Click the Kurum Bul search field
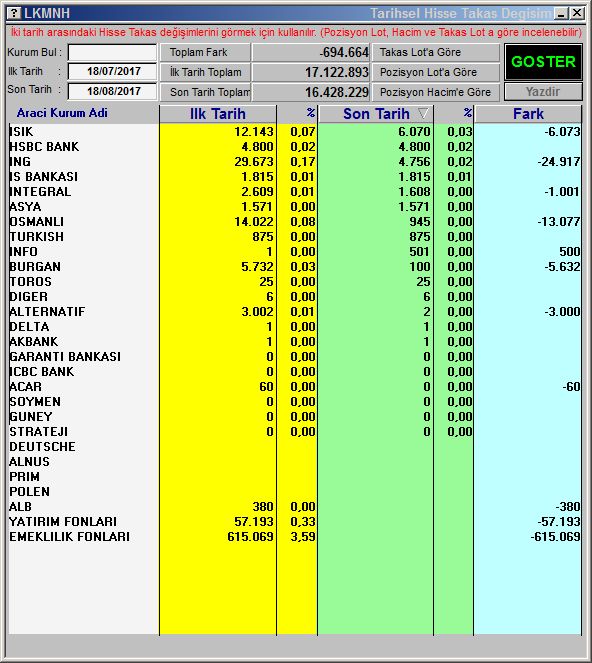Image resolution: width=592 pixels, height=663 pixels. [x=112, y=52]
